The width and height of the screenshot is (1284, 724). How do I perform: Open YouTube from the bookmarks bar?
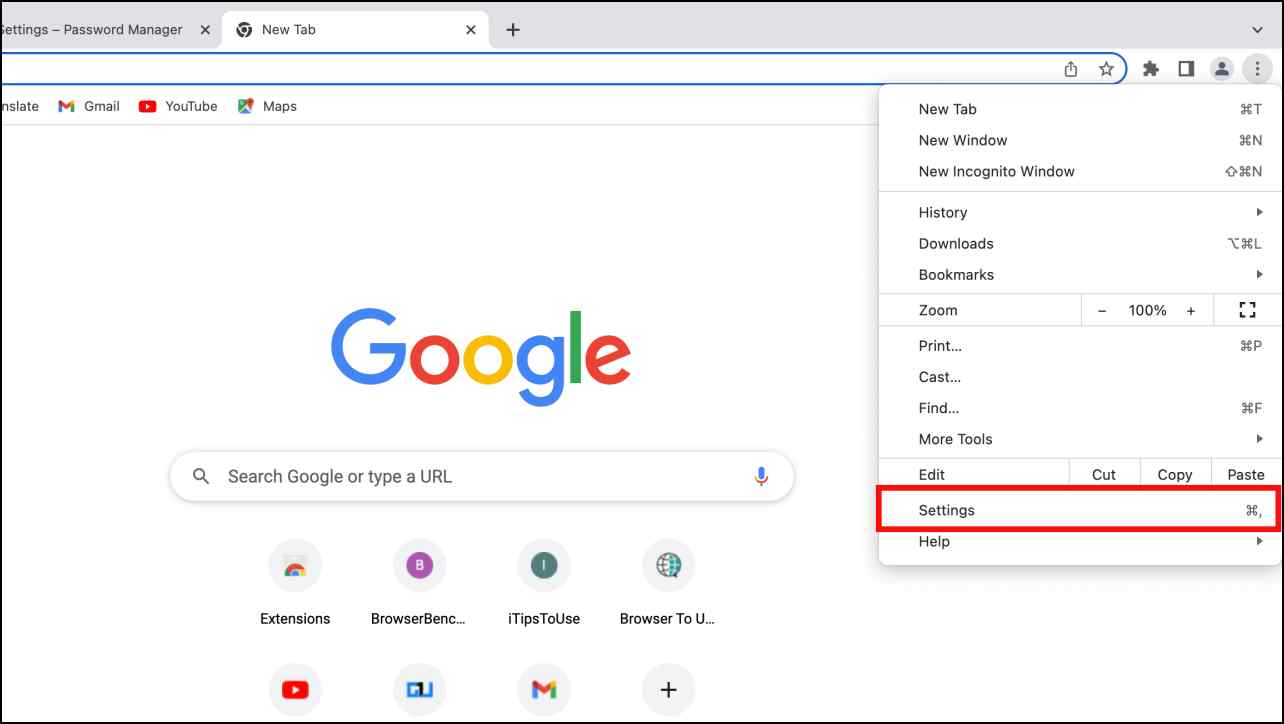point(178,106)
